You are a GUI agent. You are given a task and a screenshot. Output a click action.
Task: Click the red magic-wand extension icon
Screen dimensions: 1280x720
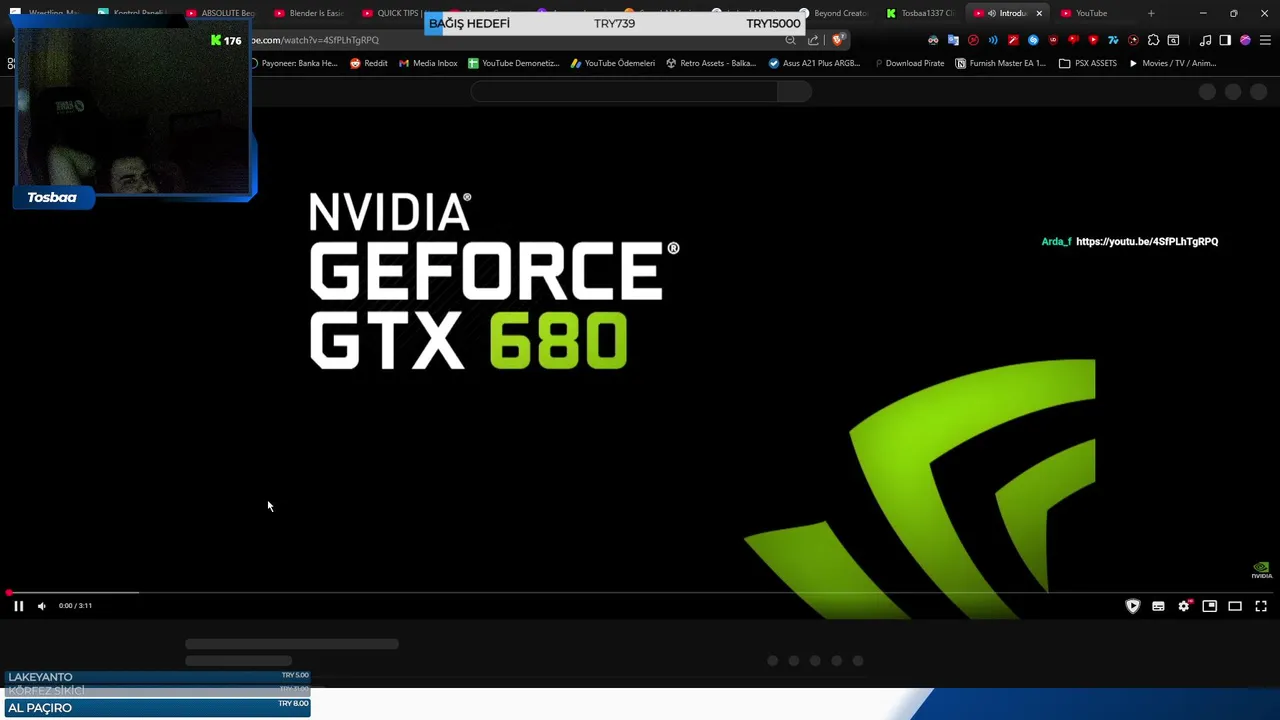(x=1013, y=40)
